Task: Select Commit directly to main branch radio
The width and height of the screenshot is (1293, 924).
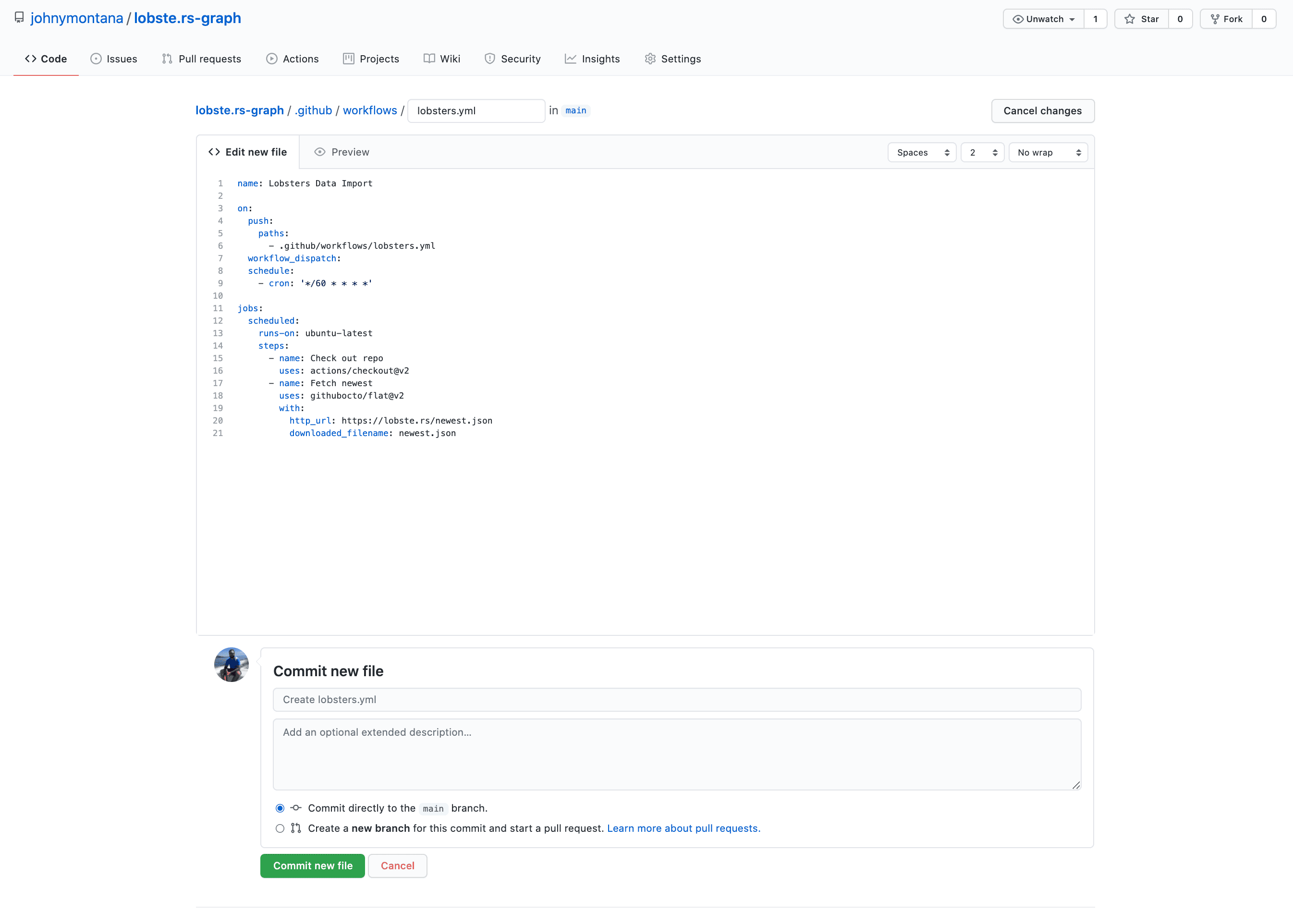Action: (280, 808)
